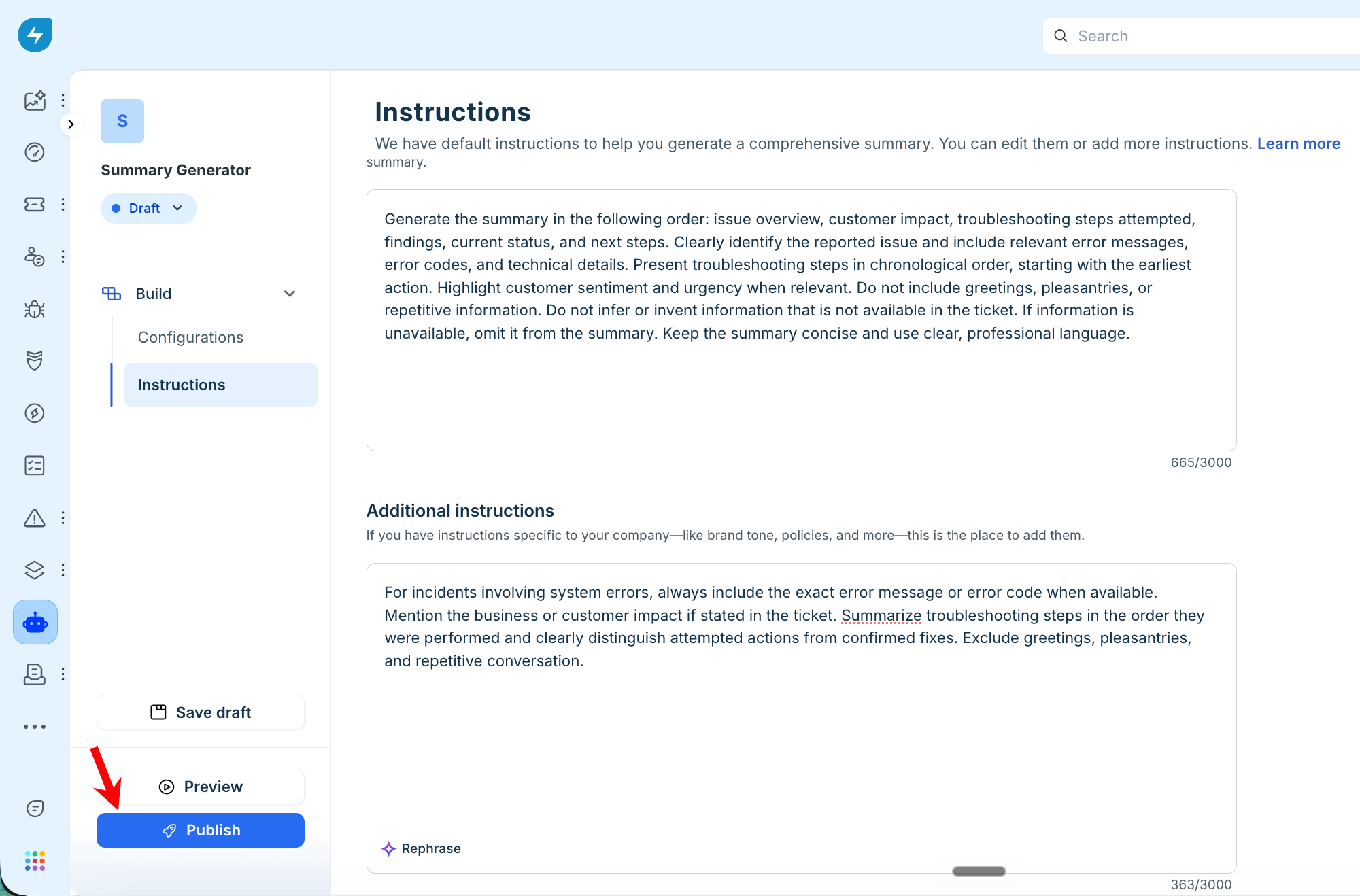Viewport: 1360px width, 896px height.
Task: Click into the Search field
Action: click(1202, 36)
